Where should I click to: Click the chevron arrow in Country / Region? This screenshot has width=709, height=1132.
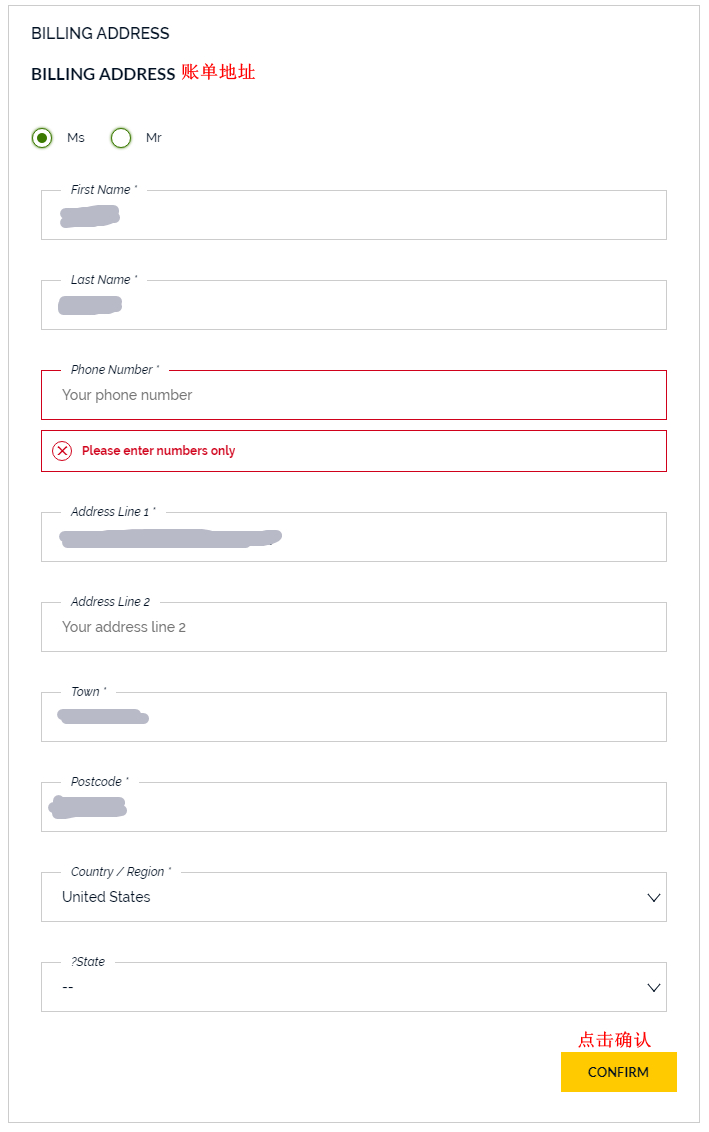click(x=654, y=897)
